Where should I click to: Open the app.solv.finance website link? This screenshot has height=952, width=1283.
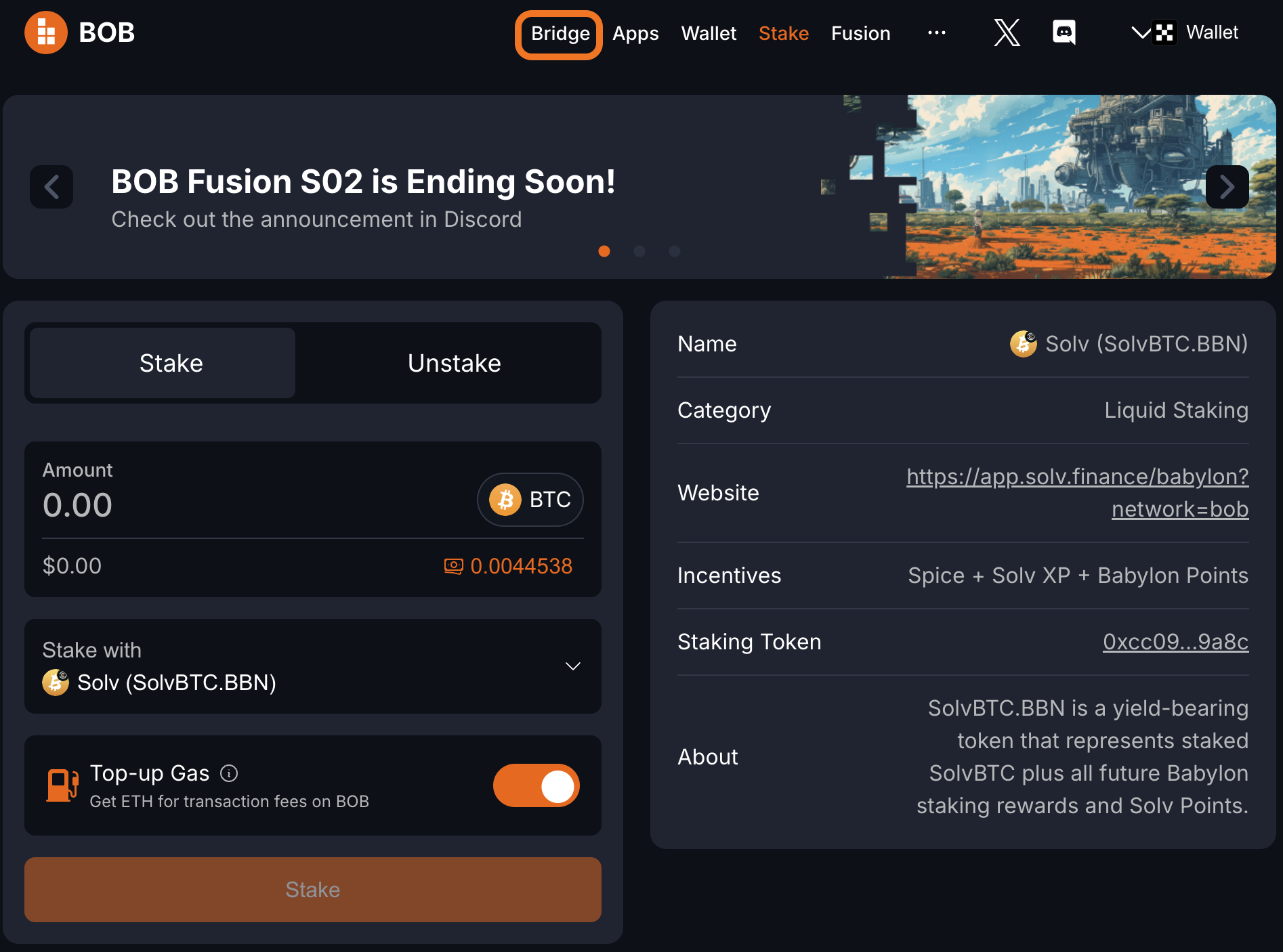click(x=1077, y=492)
